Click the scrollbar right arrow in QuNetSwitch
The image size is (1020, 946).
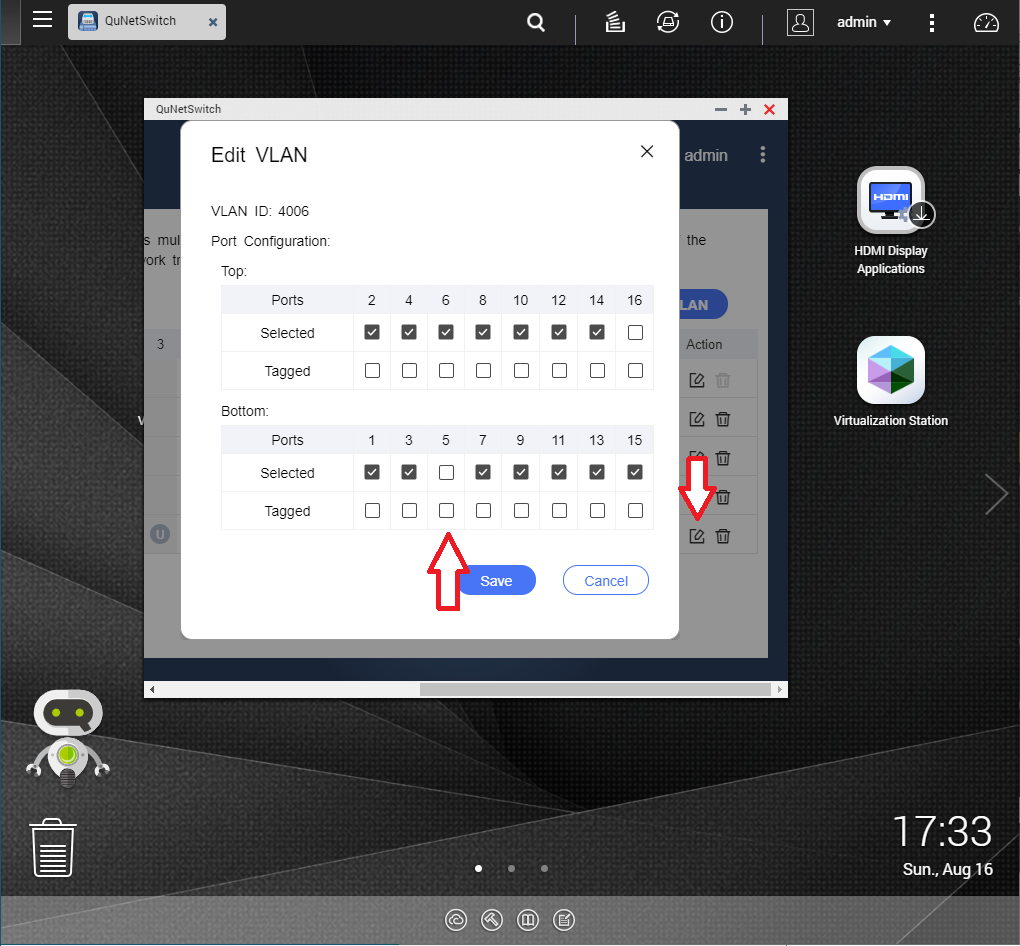(x=779, y=690)
